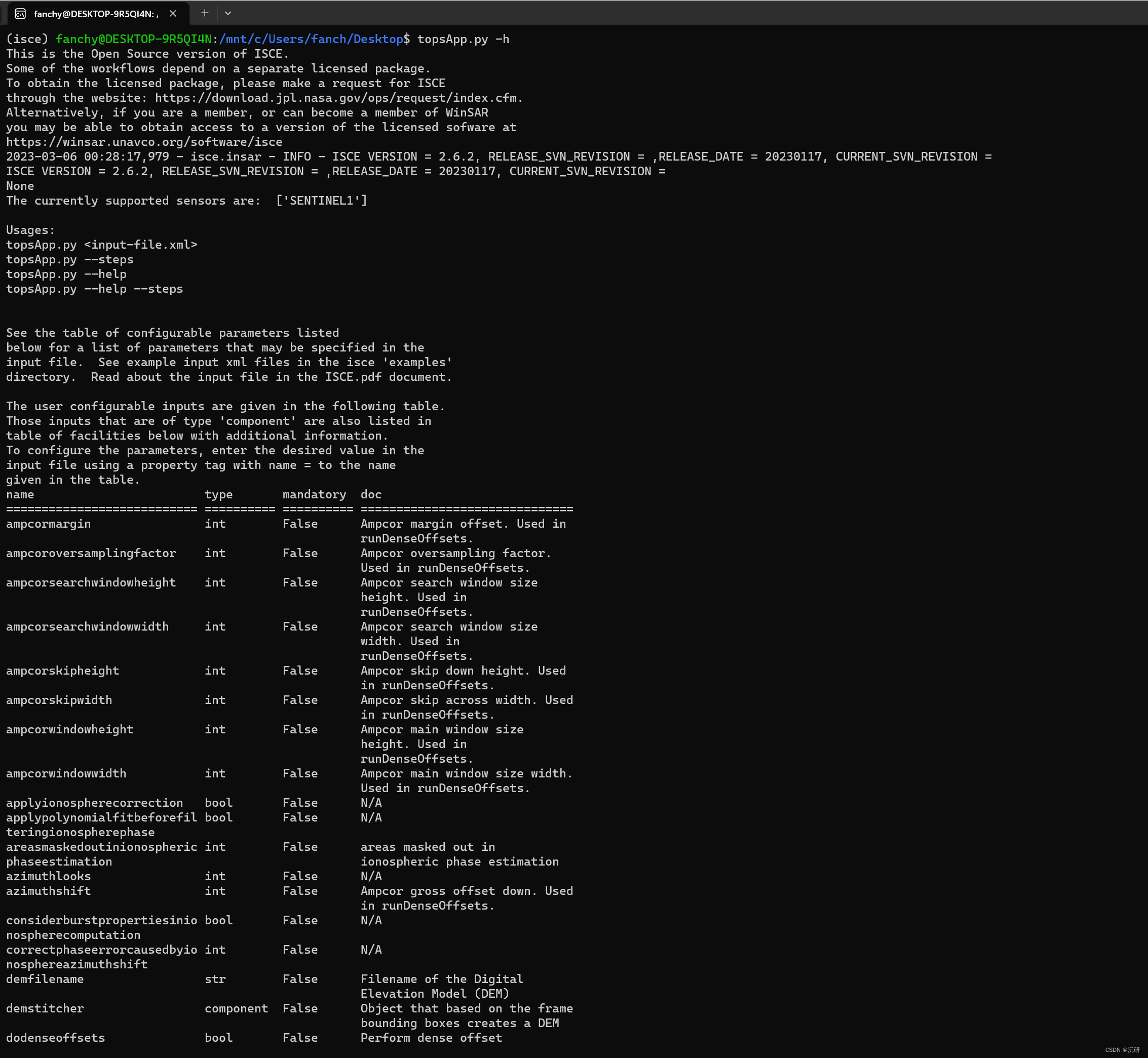Click the 'type' column header
Viewport: 1148px width, 1058px height.
[x=219, y=494]
